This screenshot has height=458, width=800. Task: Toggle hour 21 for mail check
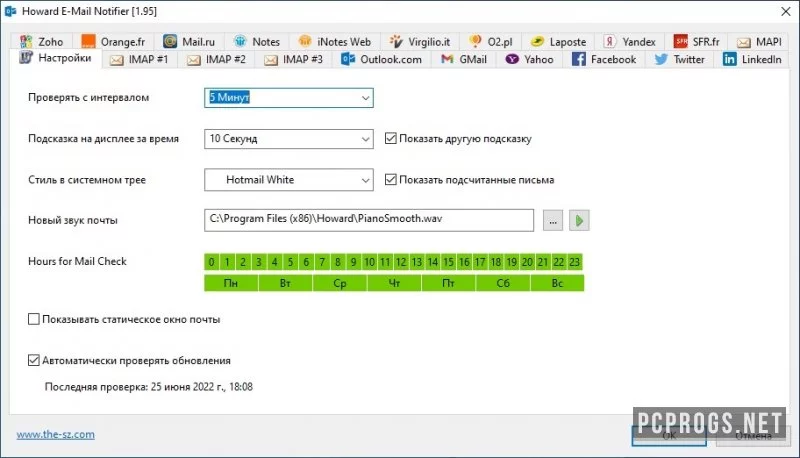point(543,262)
